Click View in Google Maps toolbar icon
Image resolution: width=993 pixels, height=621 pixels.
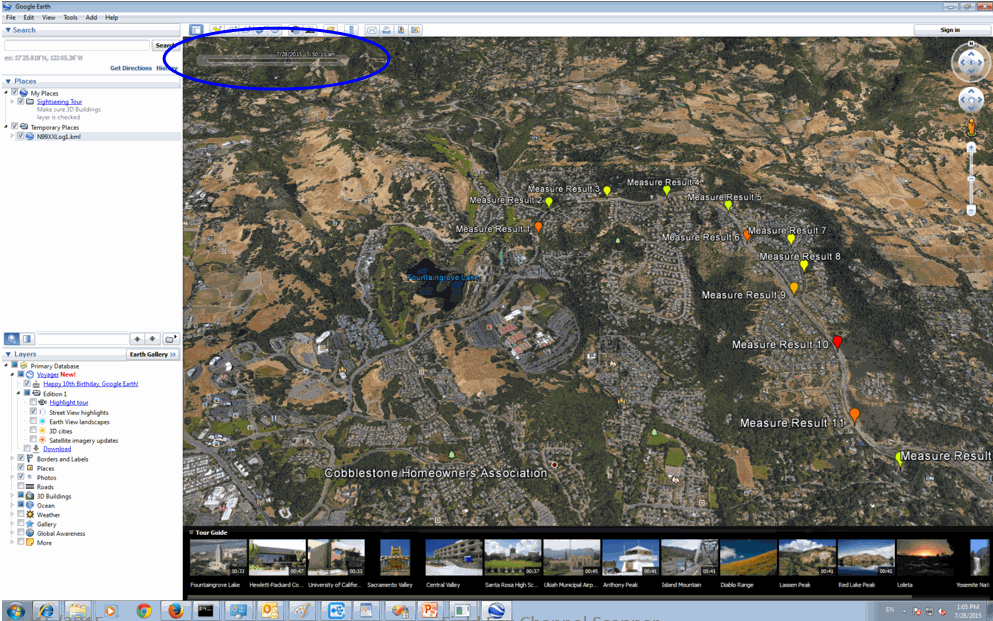[x=415, y=30]
